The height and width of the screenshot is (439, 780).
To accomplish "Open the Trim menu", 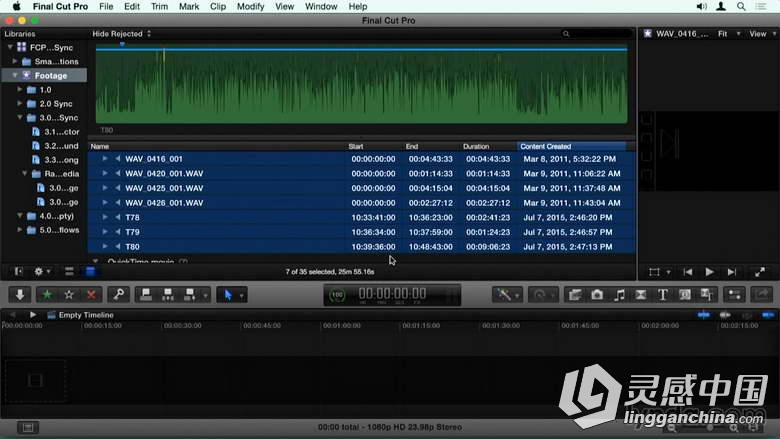I will click(159, 6).
